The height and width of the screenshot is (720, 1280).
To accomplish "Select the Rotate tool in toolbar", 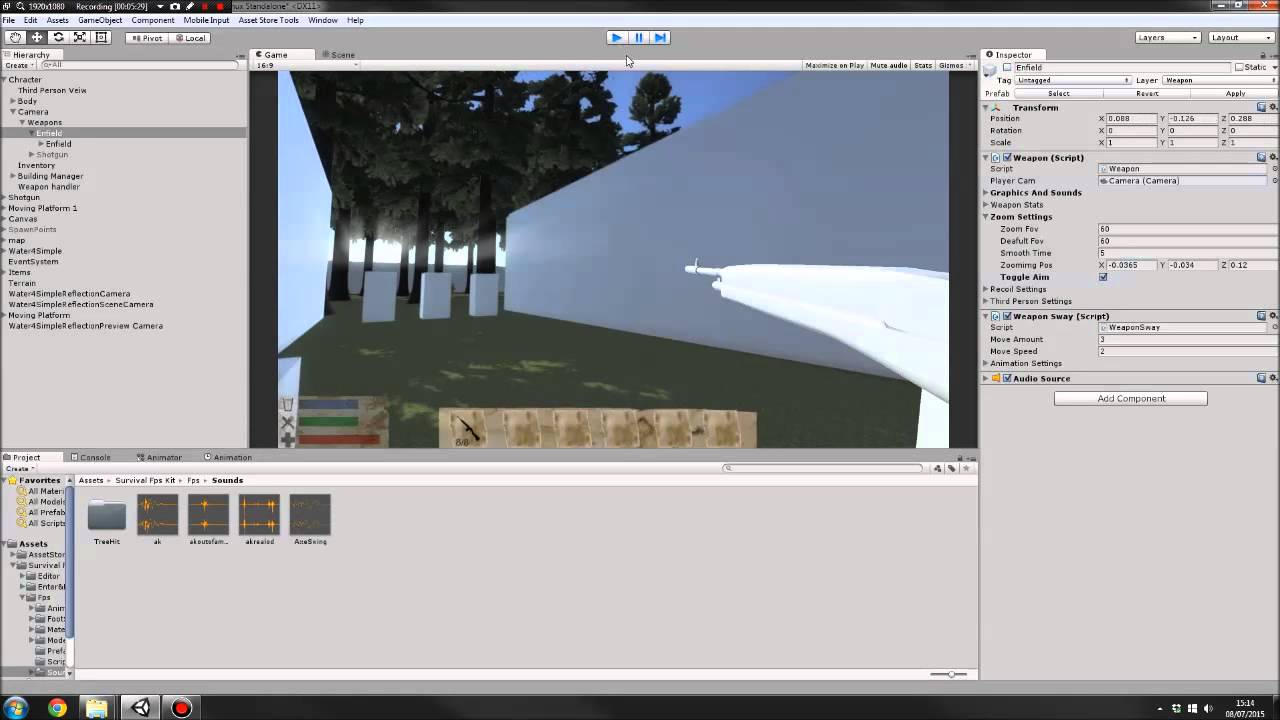I will [x=58, y=38].
